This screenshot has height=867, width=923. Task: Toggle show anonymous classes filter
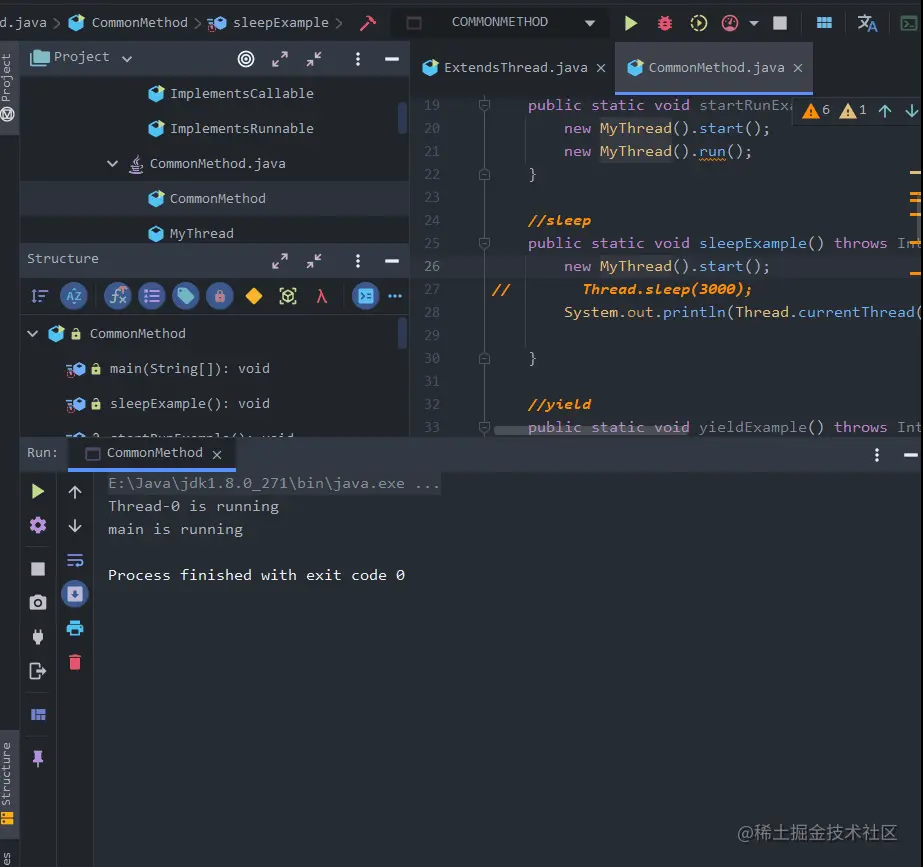pos(288,296)
